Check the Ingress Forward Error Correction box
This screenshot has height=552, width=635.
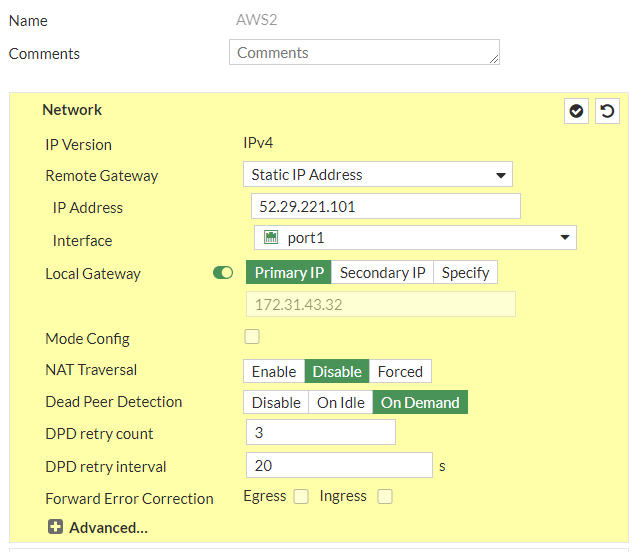click(385, 496)
